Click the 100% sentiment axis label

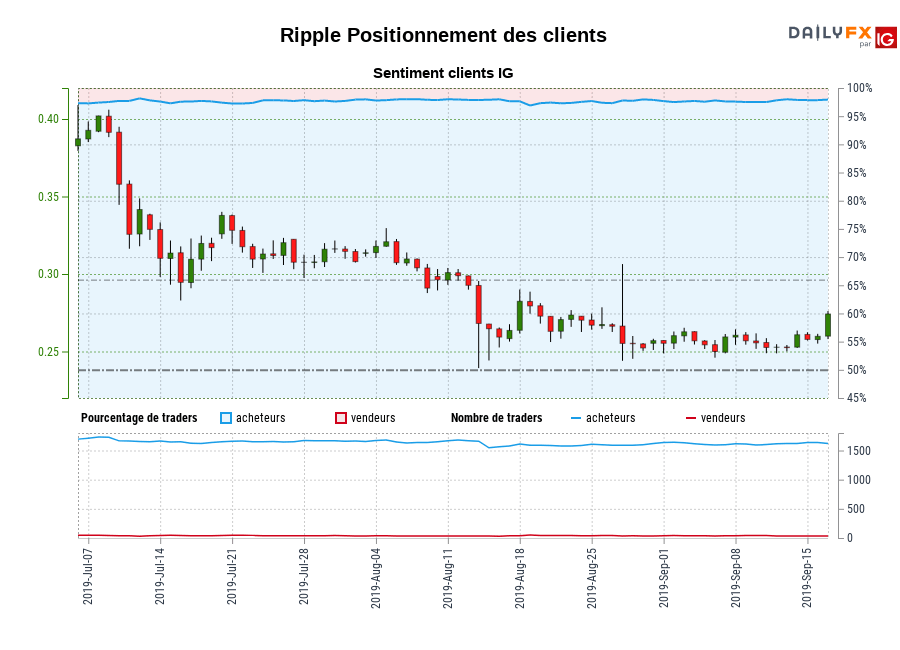pos(860,88)
